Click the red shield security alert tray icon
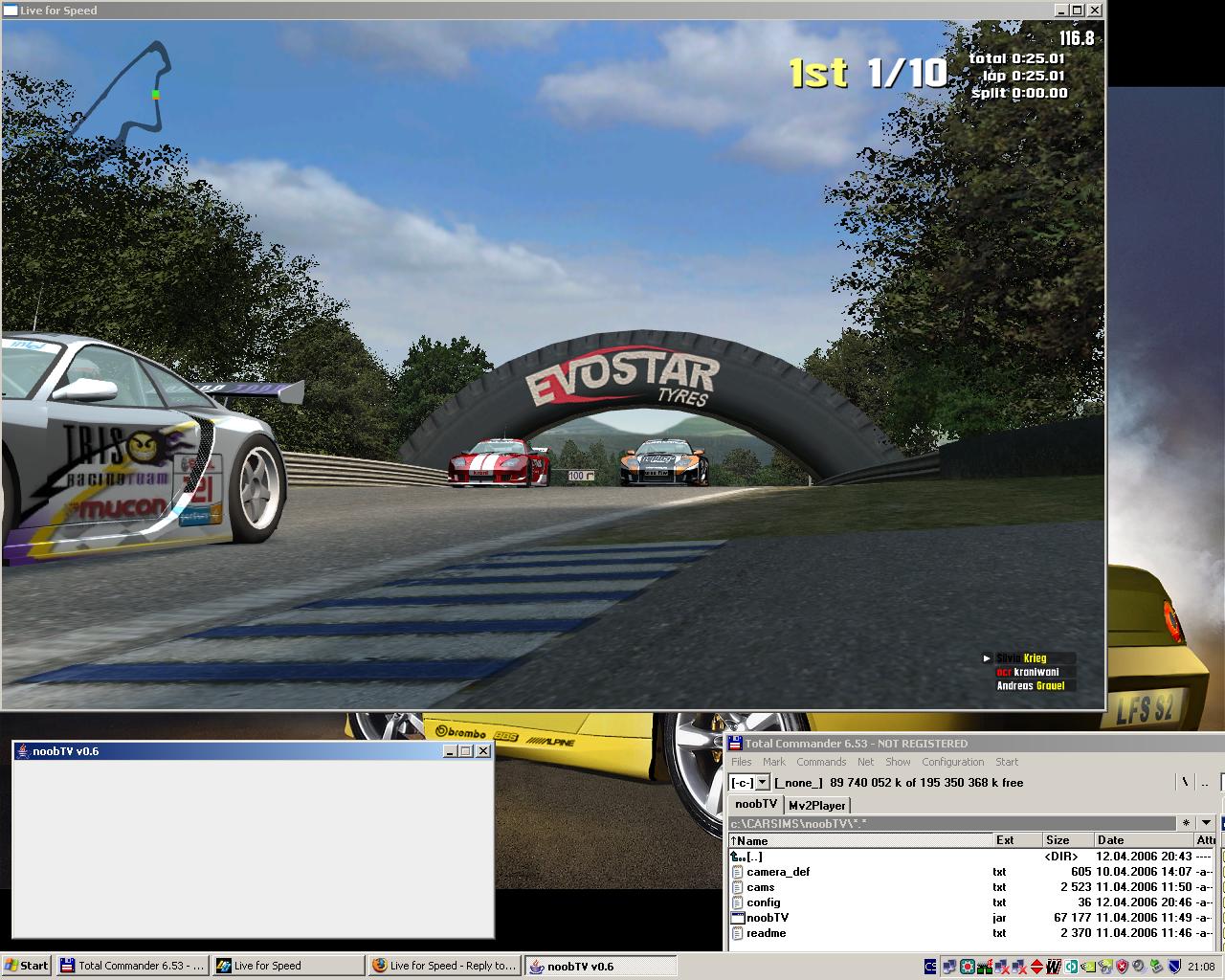The image size is (1225, 980). [x=1122, y=966]
